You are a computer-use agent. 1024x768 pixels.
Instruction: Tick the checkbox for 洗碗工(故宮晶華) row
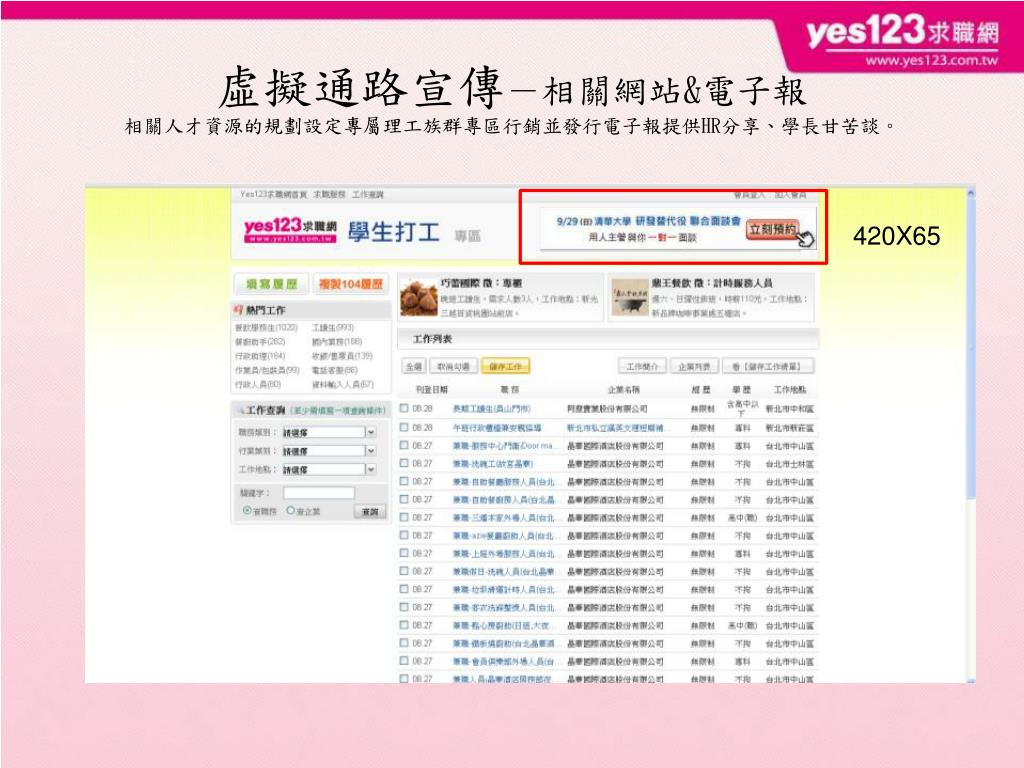tap(404, 463)
